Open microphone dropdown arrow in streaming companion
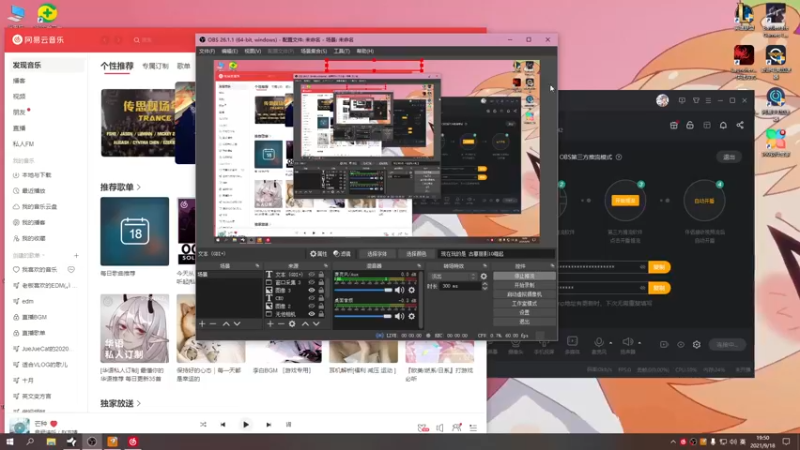 click(611, 343)
